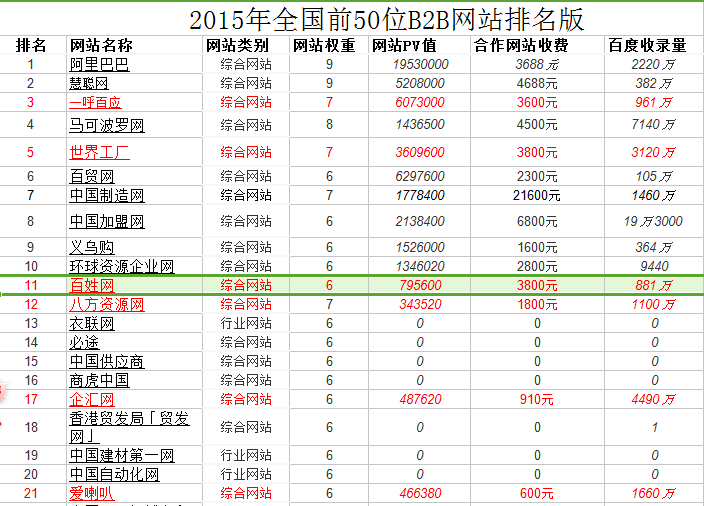704x506 pixels.
Task: Click the 义乌购 hyperlink
Action: pos(89,247)
